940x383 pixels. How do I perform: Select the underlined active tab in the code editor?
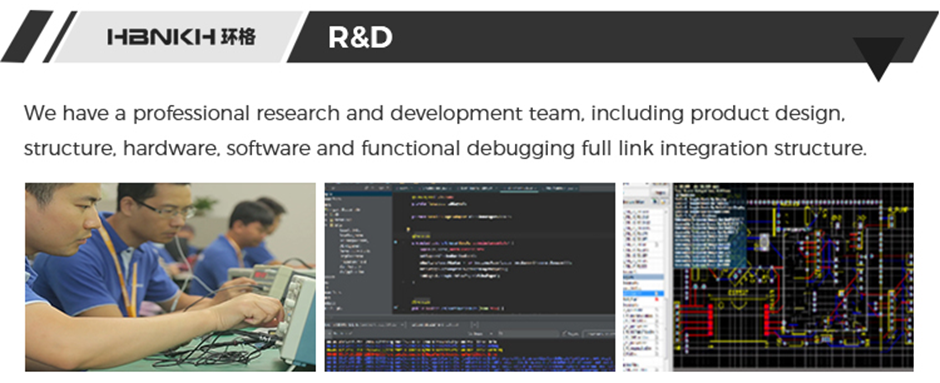click(x=519, y=188)
